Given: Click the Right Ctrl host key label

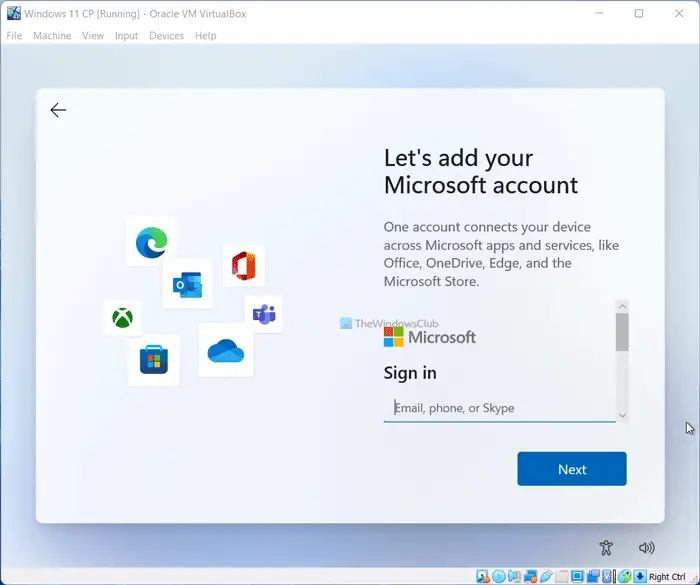Looking at the screenshot, I should 667,577.
